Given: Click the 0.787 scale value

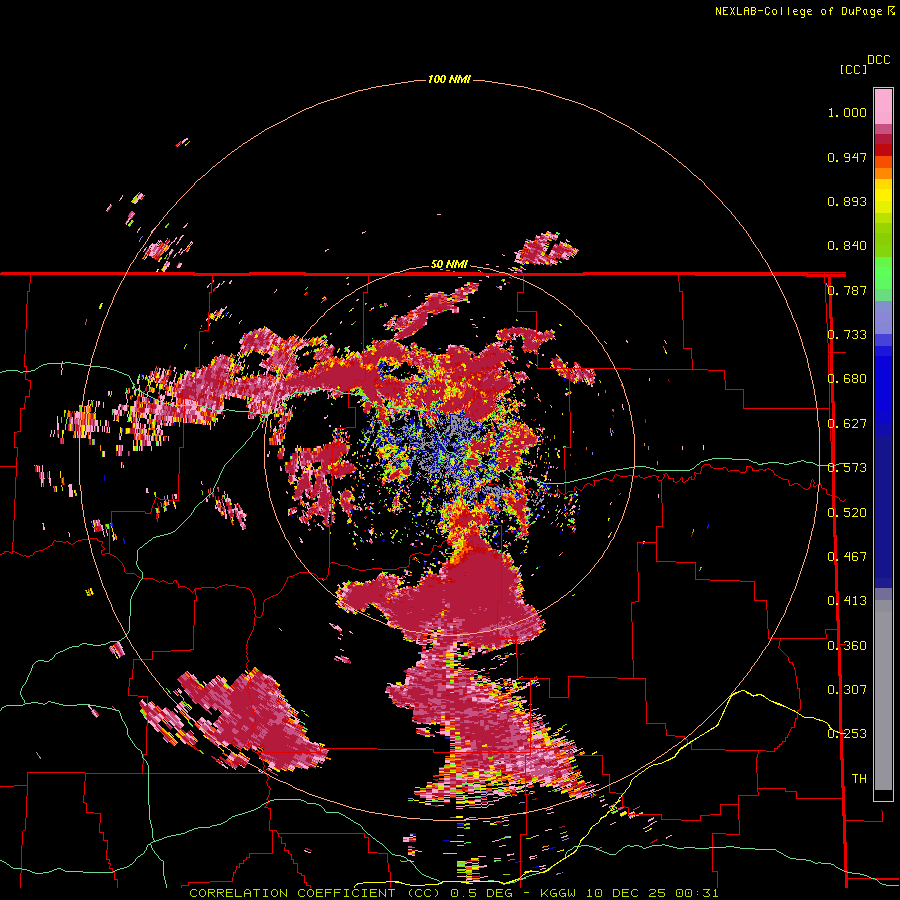Looking at the screenshot, I should [x=847, y=290].
